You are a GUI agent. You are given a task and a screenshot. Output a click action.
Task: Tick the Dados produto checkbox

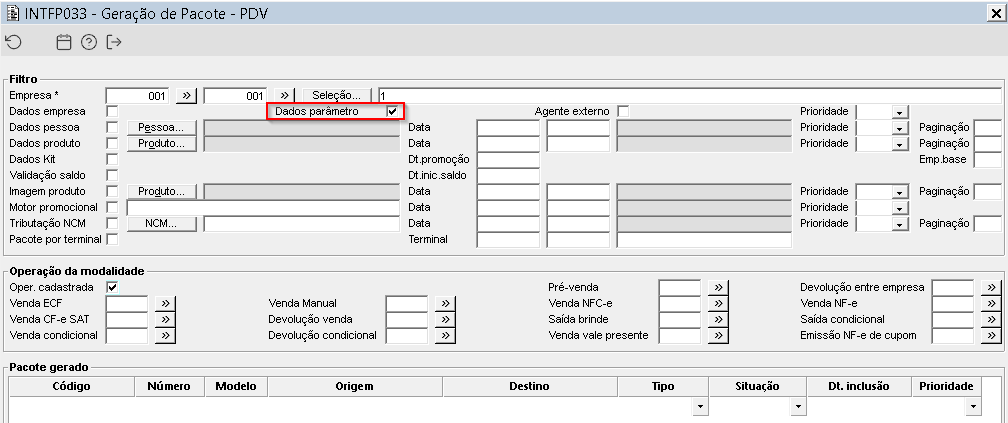click(x=112, y=143)
